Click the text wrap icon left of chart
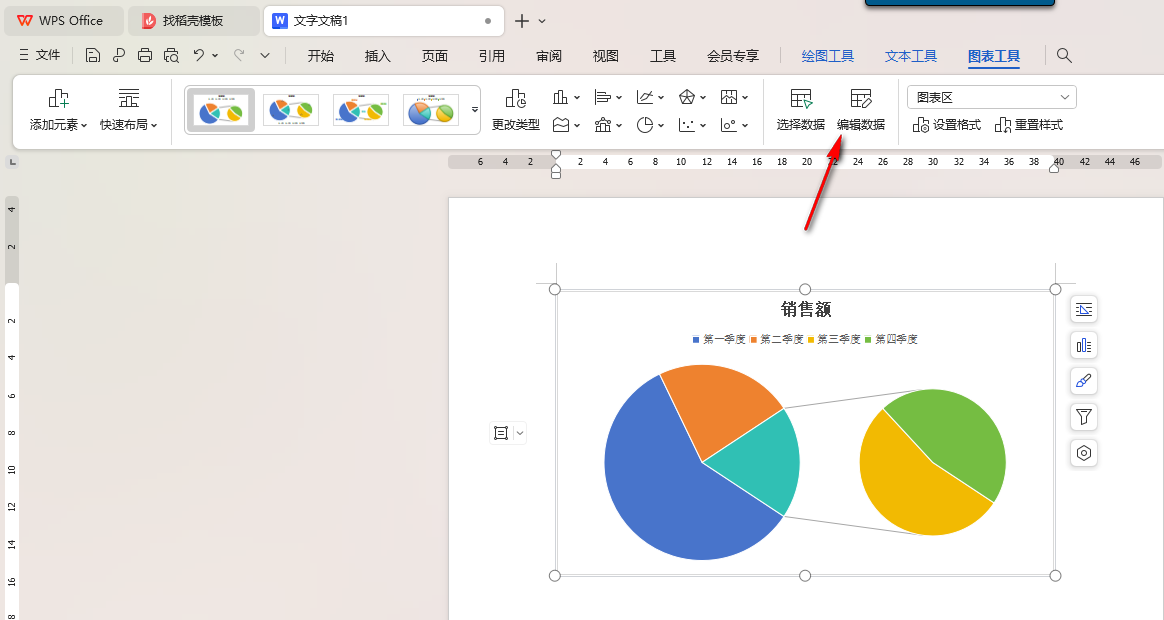Viewport: 1164px width, 620px height. pyautogui.click(x=501, y=432)
